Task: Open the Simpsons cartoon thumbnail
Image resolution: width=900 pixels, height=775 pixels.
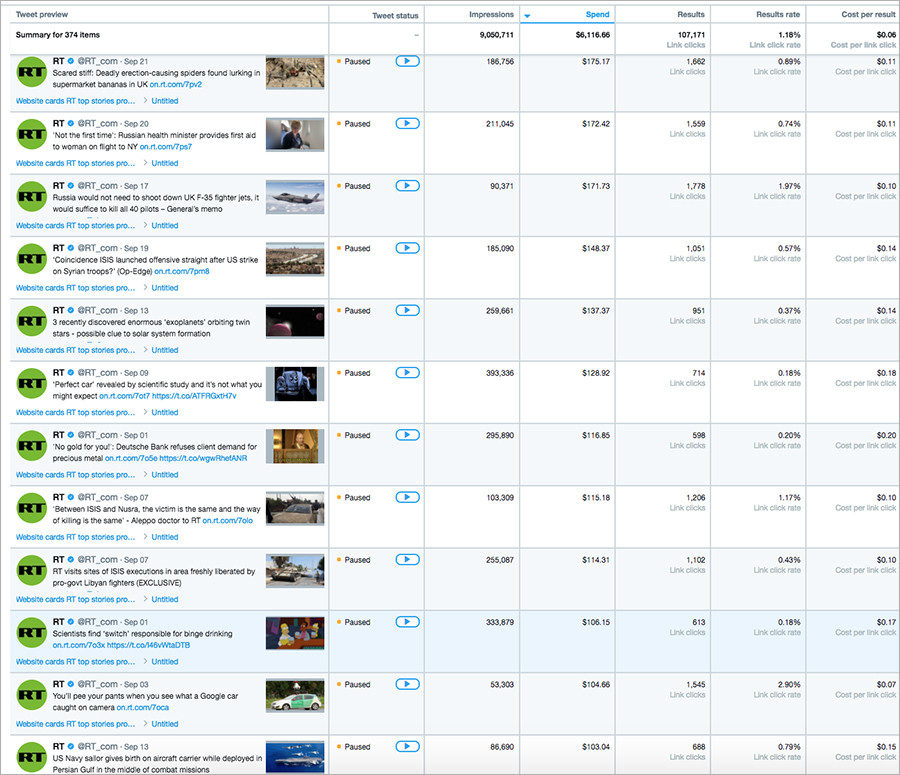Action: click(295, 633)
